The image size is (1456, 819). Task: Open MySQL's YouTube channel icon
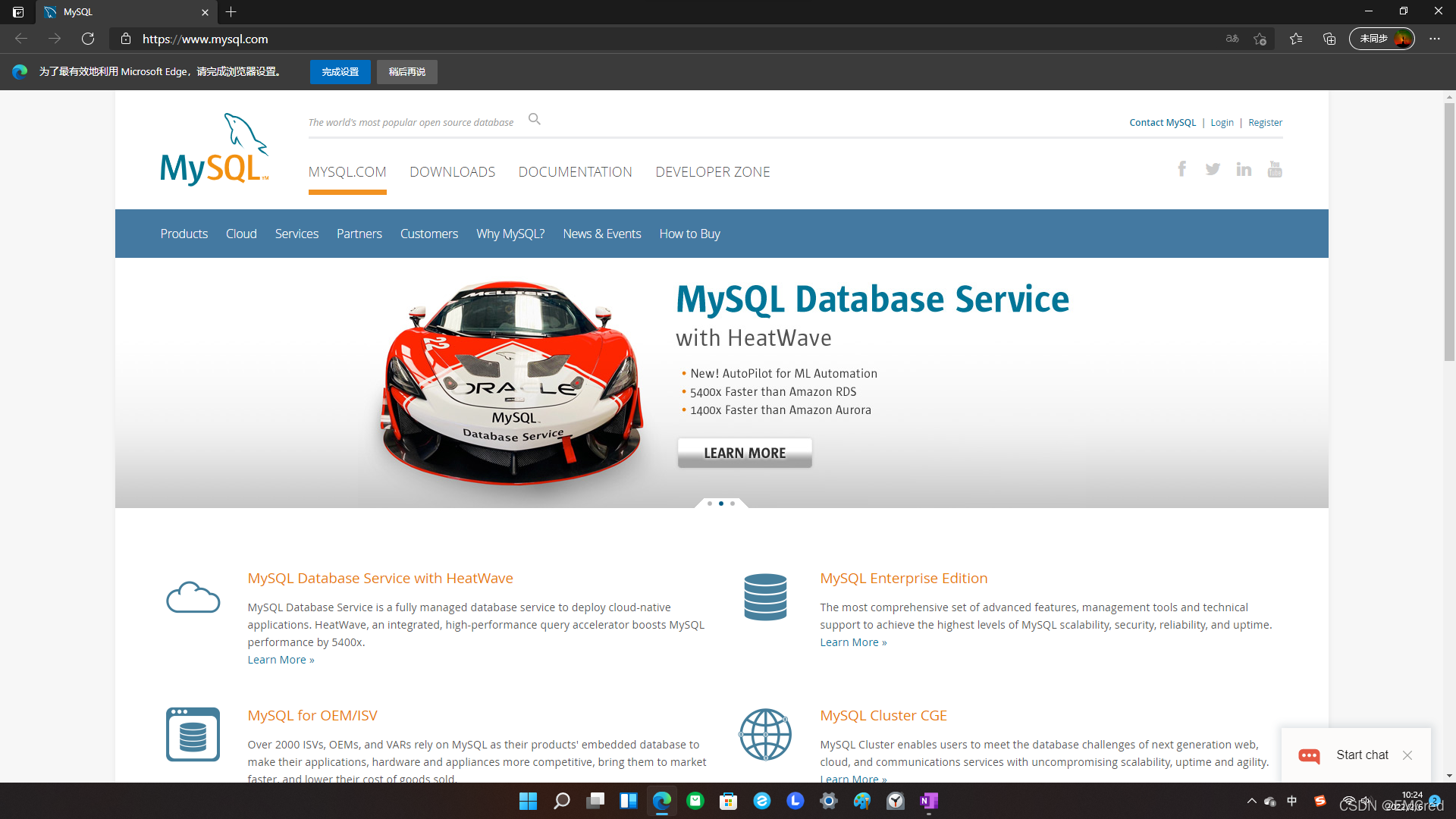(x=1275, y=169)
